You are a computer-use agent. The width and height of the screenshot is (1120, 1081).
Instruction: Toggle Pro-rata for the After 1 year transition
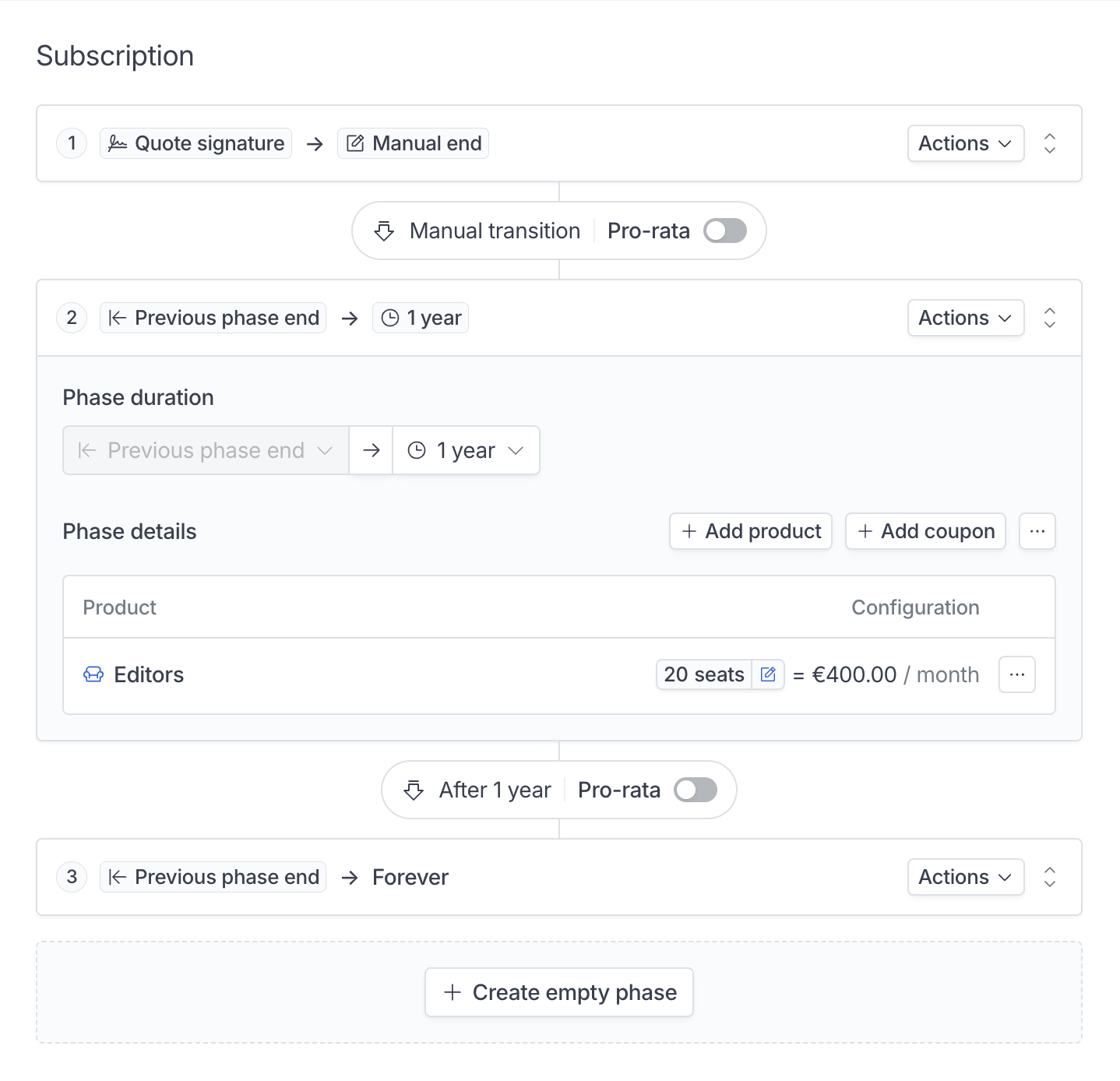tap(696, 790)
